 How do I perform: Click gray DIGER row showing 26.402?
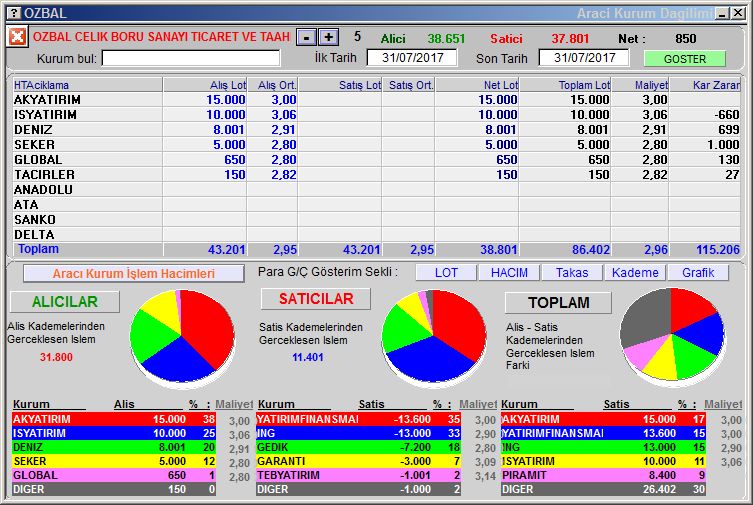(x=603, y=489)
